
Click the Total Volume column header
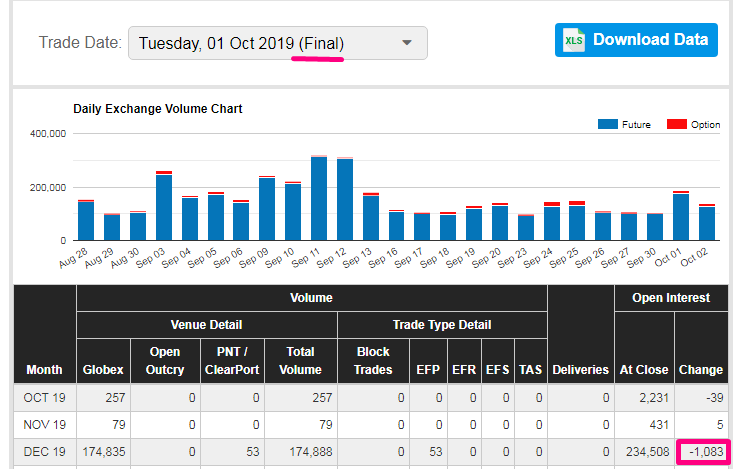click(300, 360)
